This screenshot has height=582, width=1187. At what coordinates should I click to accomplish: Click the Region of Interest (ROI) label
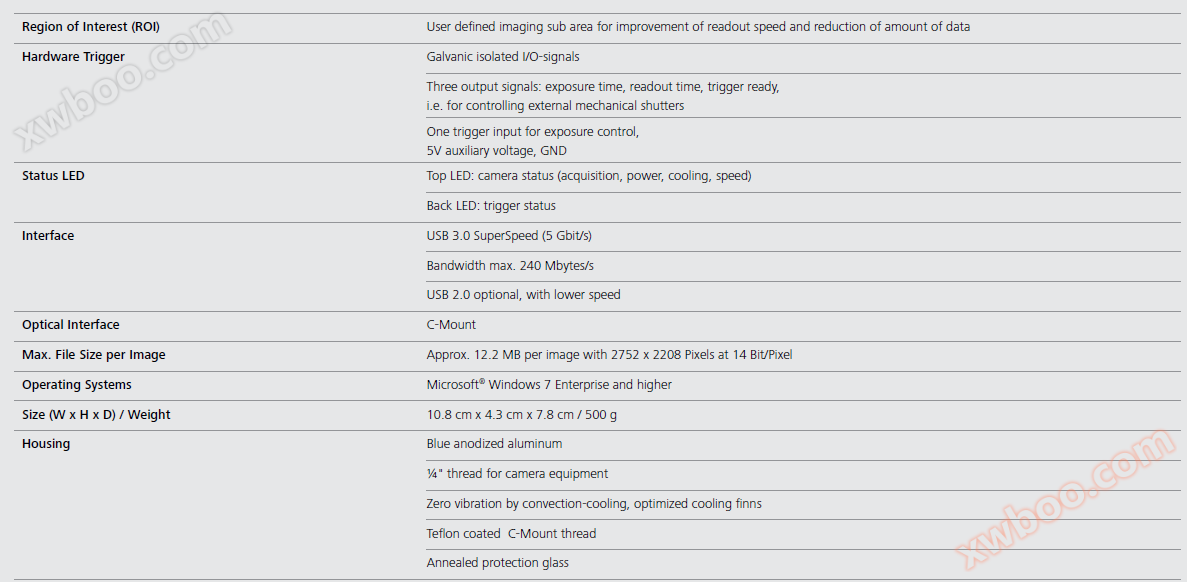click(91, 27)
